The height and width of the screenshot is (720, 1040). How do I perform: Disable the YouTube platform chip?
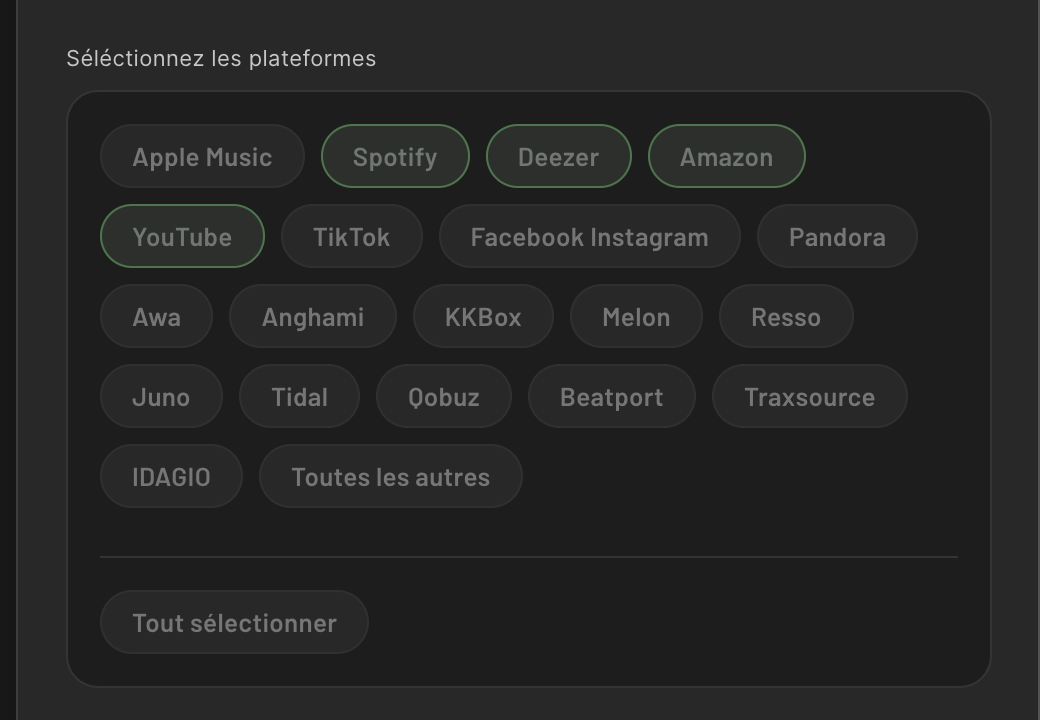182,237
